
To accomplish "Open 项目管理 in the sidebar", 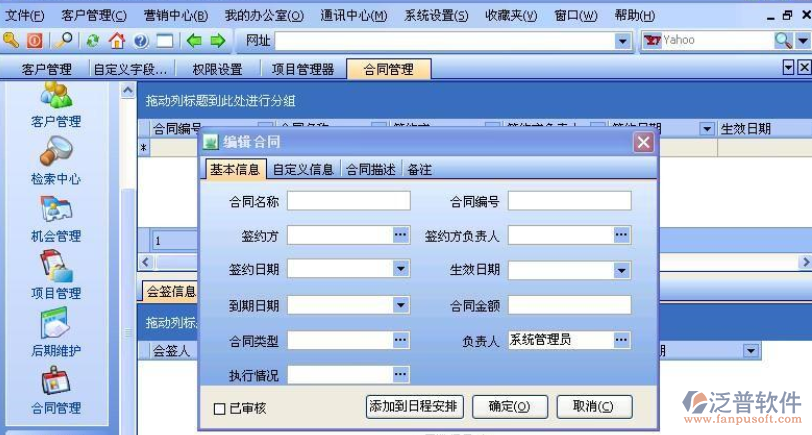I will click(55, 274).
